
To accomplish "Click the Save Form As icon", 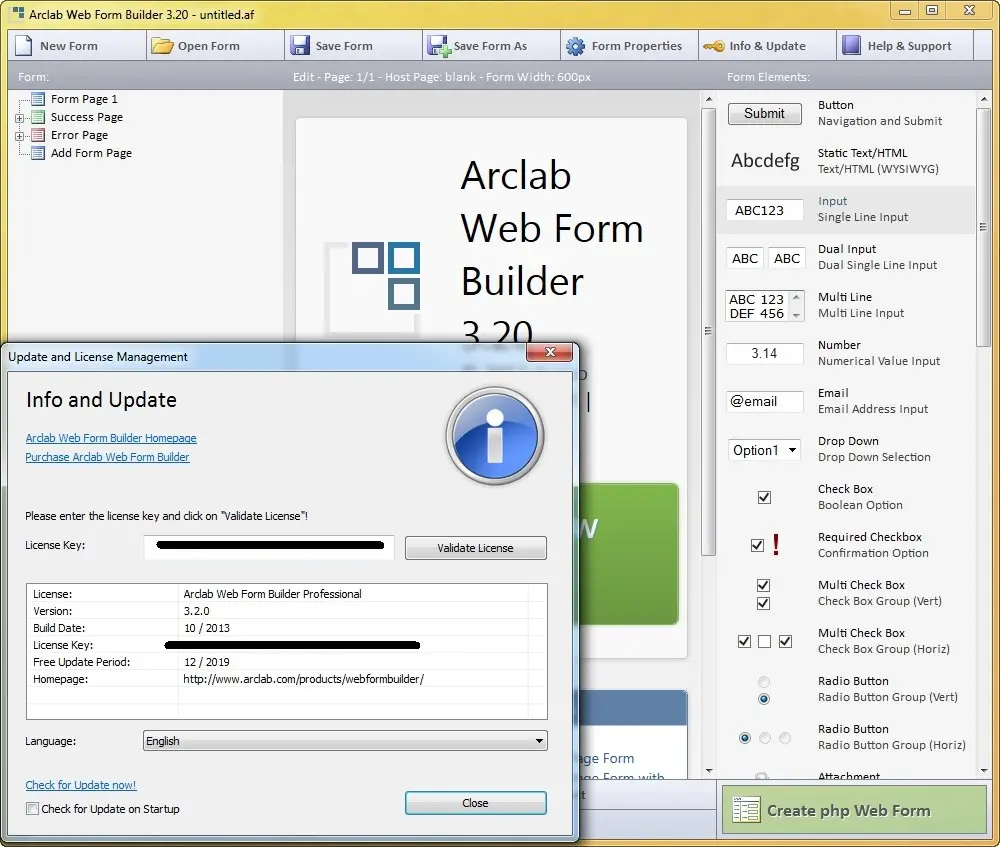I will point(439,45).
